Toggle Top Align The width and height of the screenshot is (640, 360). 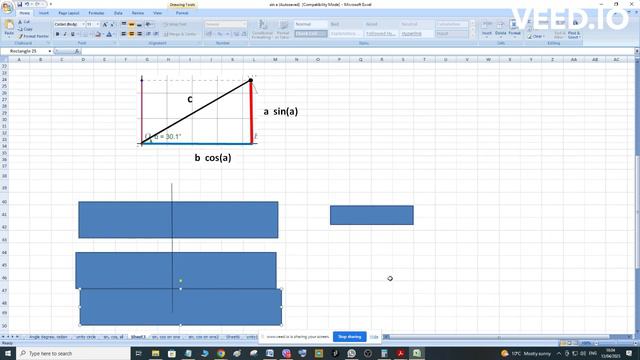click(124, 24)
